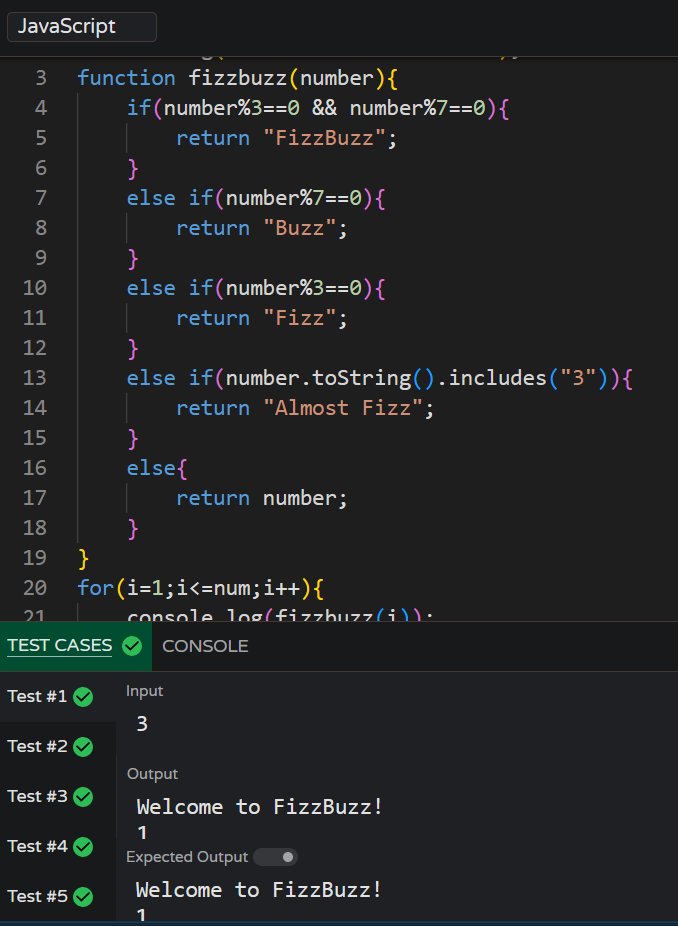Click the pass checkmark icon of Test #3
The height and width of the screenshot is (926, 678).
83,797
